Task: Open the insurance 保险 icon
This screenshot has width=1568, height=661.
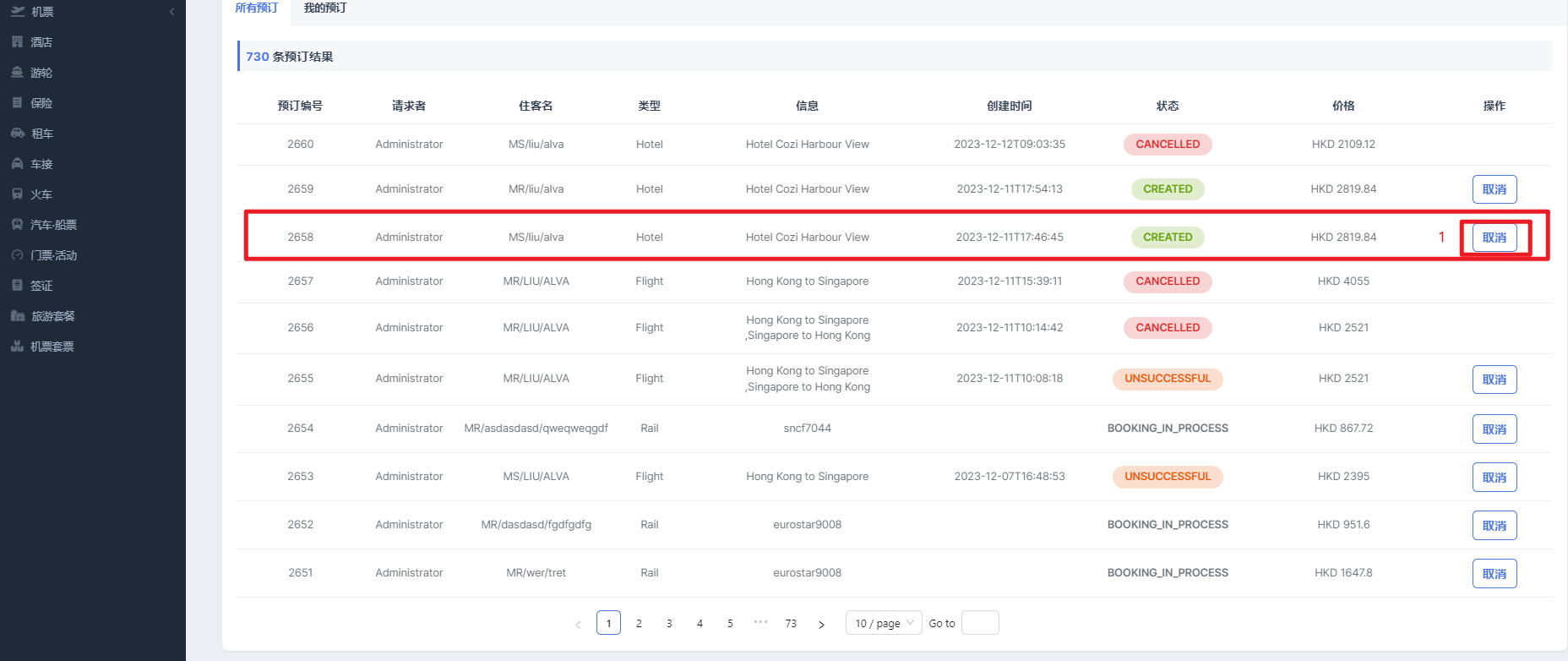Action: pos(17,103)
